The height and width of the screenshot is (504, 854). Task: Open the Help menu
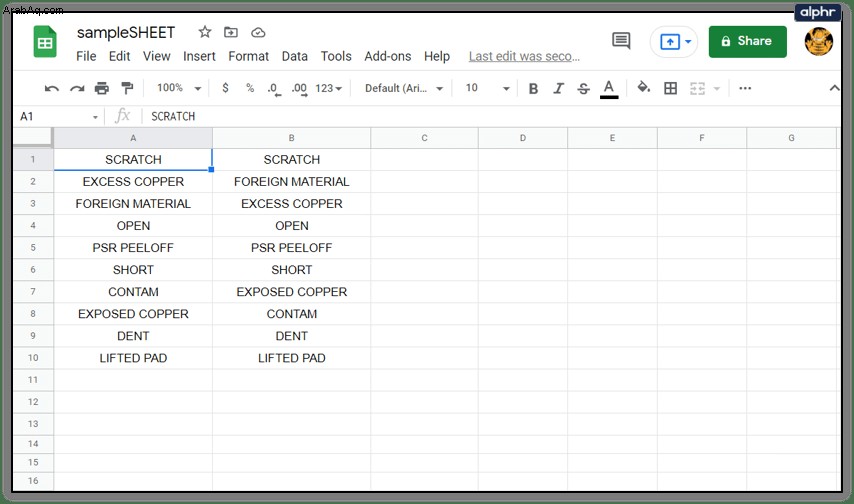click(x=437, y=56)
